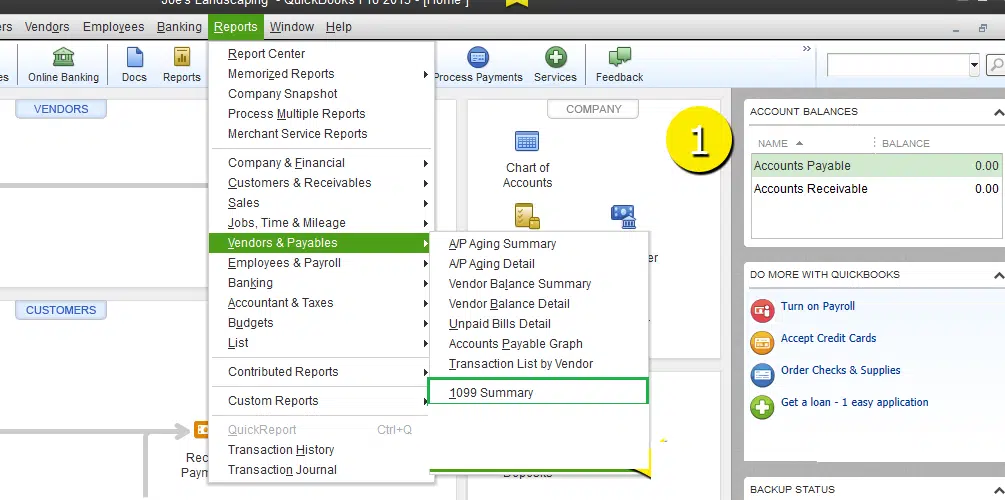Viewport: 1005px width, 500px height.
Task: Select Company Snapshot menu item
Action: 321,94
